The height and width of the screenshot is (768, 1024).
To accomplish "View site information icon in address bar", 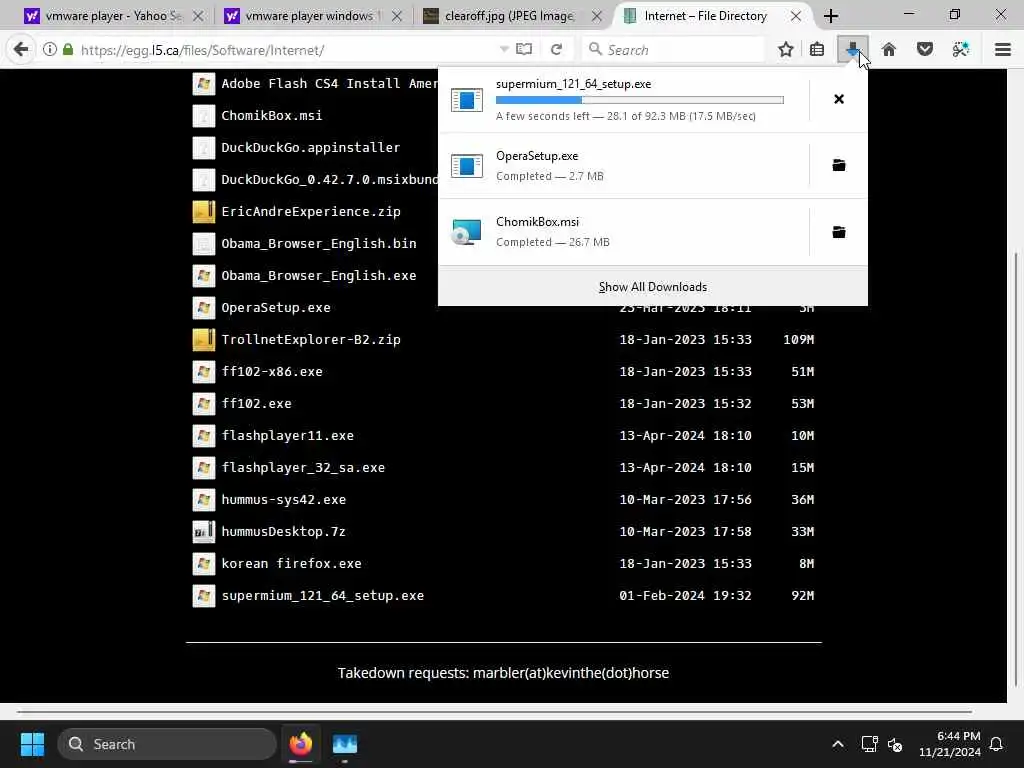I will pos(50,50).
